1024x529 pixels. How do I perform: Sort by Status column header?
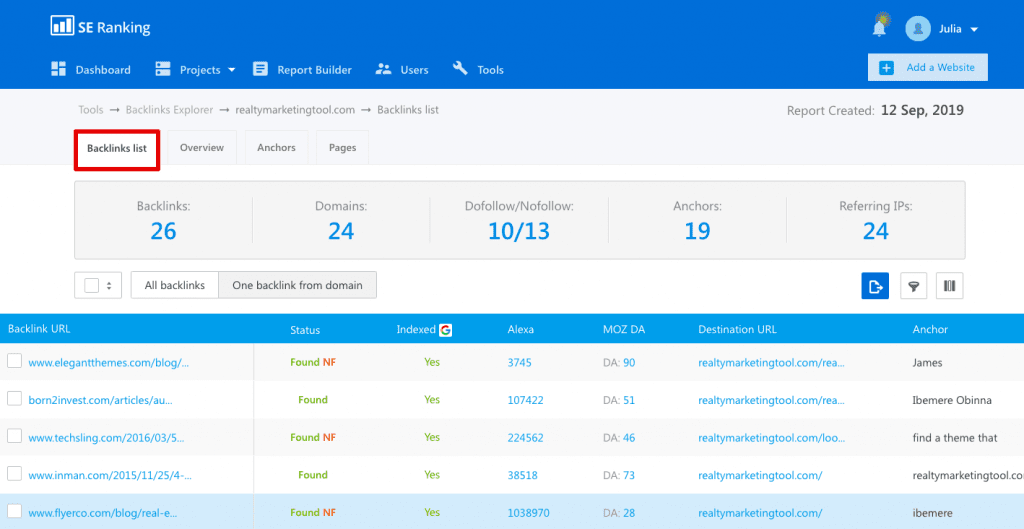(305, 330)
